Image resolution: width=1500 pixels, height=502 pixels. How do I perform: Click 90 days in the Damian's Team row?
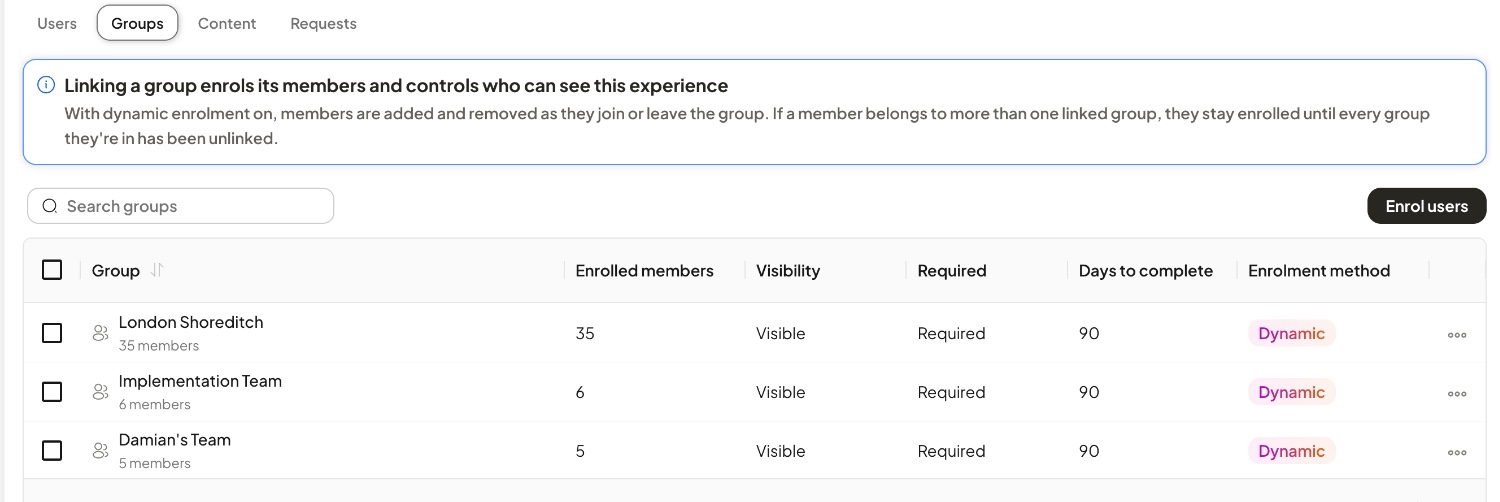tap(1089, 451)
